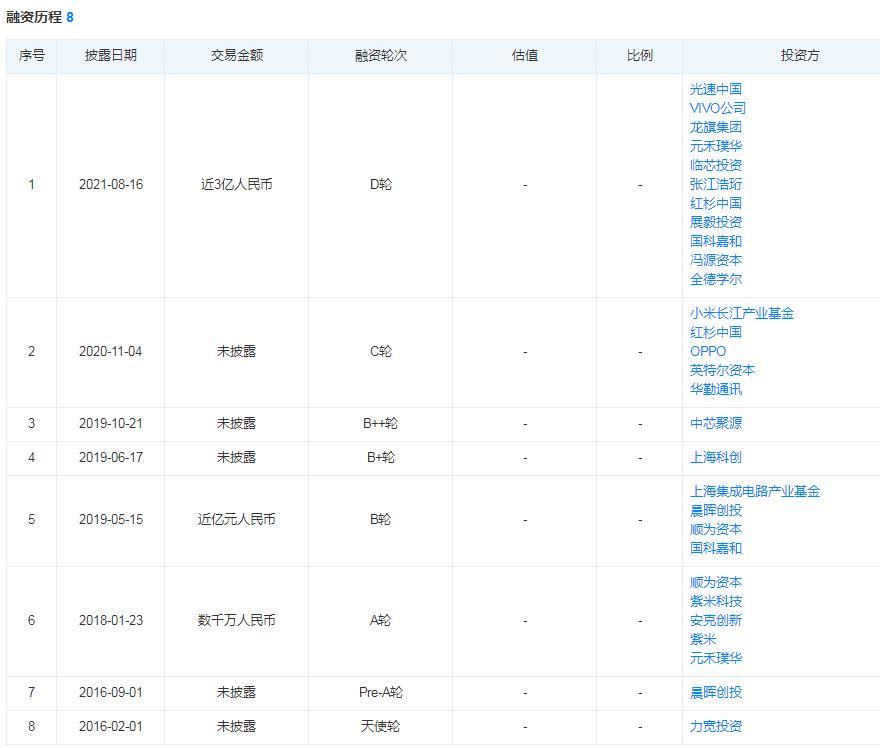Click 上海科创 in the B+ round row
The width and height of the screenshot is (880, 748).
(x=715, y=457)
